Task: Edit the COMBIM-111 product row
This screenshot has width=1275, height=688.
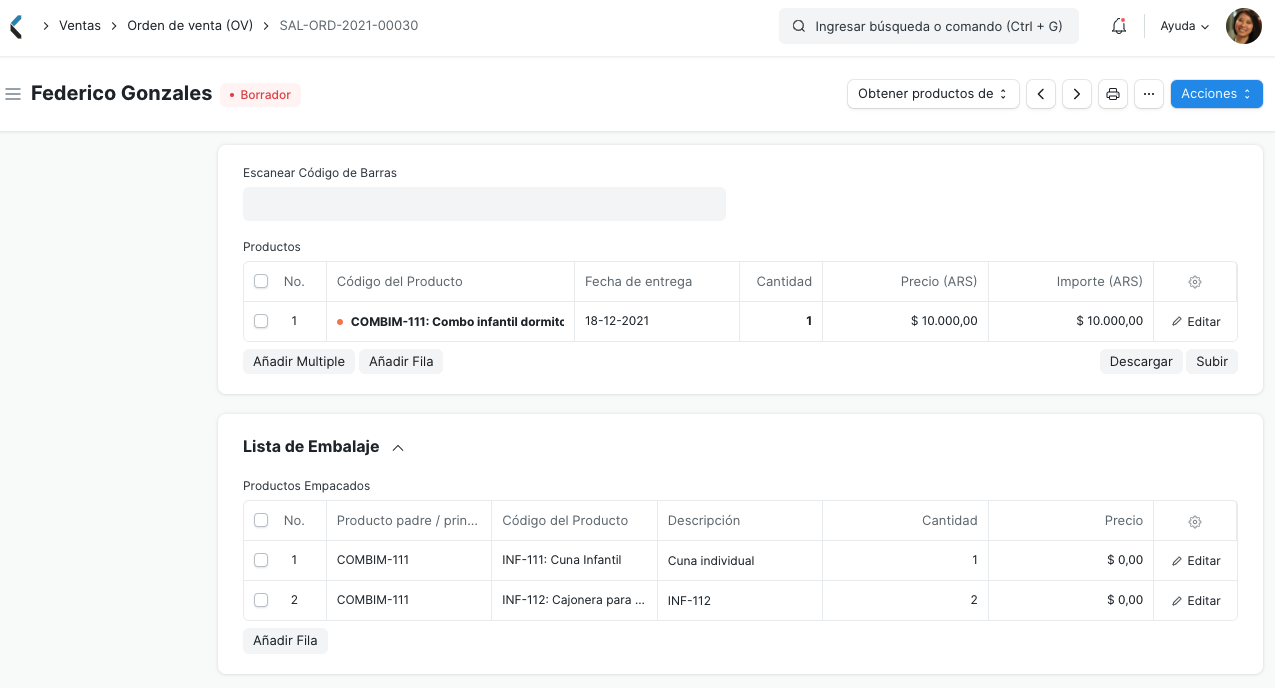Action: 1196,322
